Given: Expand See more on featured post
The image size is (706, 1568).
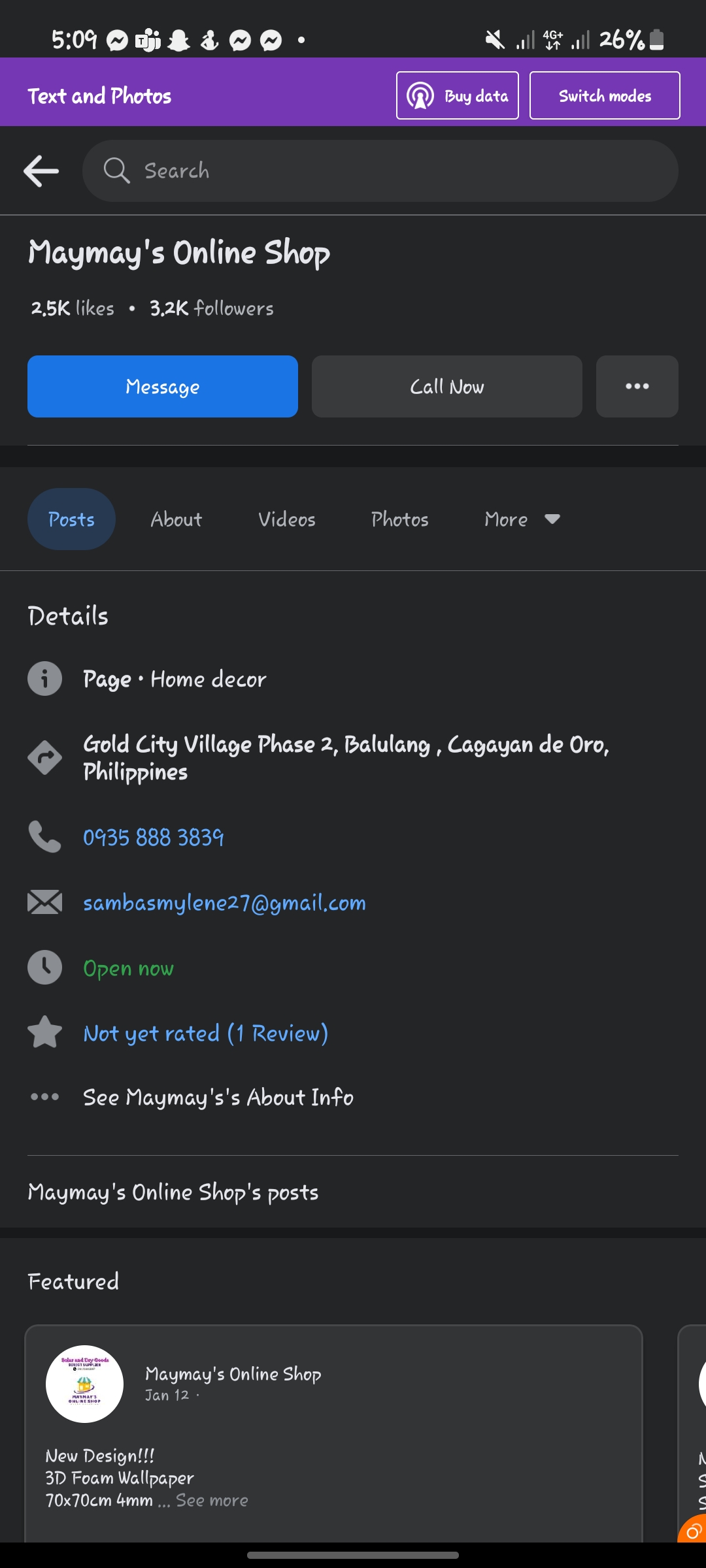Looking at the screenshot, I should (x=212, y=1500).
